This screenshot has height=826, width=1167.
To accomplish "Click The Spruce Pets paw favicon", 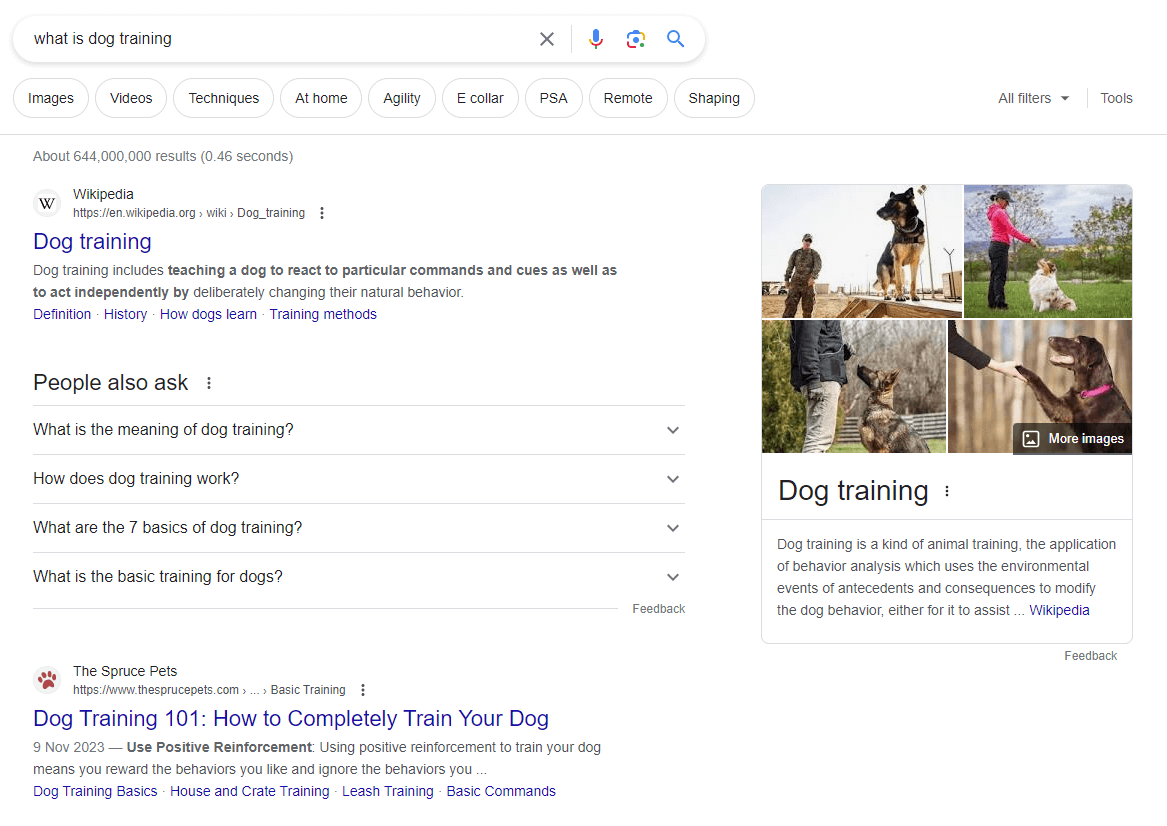I will click(47, 679).
